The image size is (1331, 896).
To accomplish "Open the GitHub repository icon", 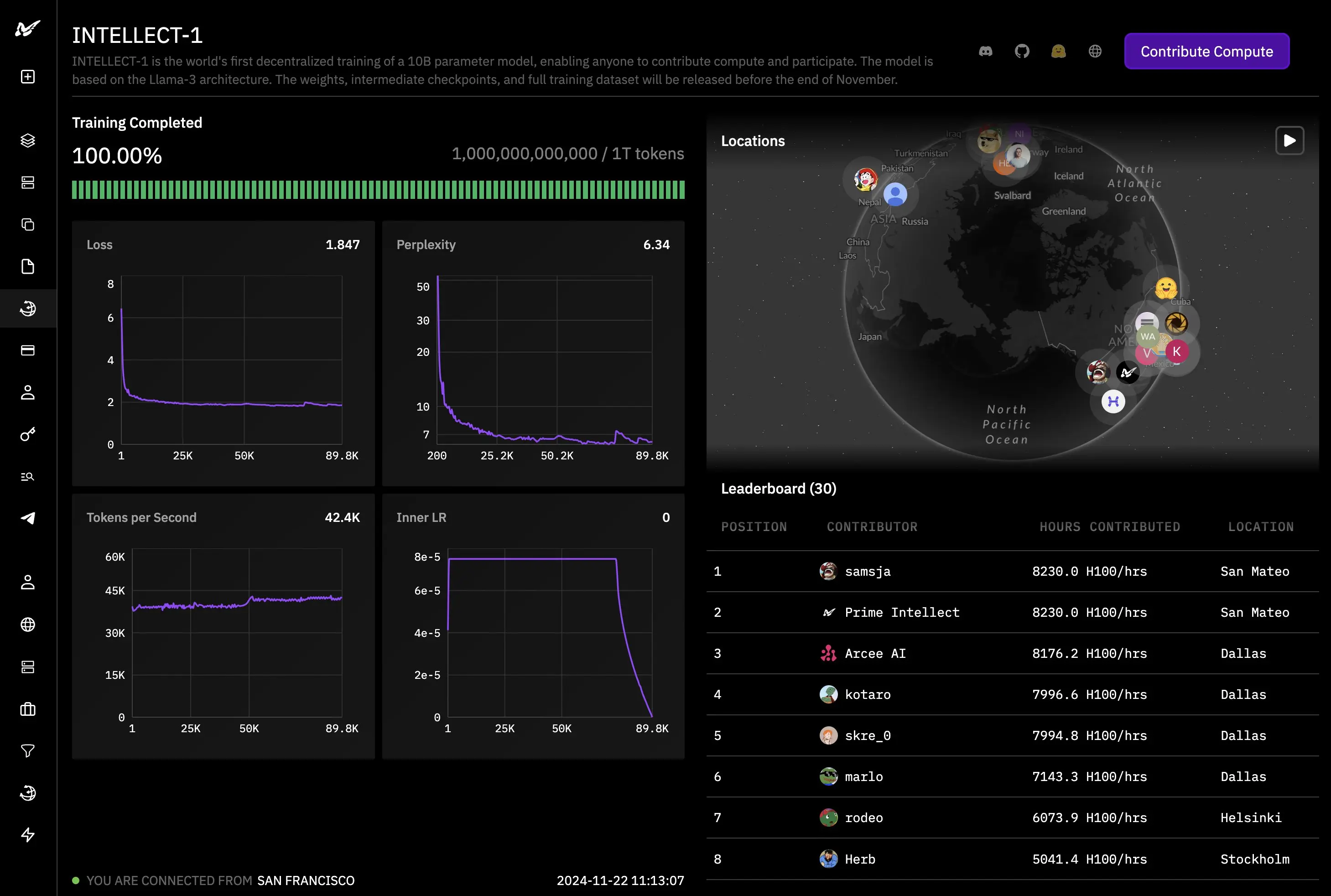I will pyautogui.click(x=1022, y=52).
